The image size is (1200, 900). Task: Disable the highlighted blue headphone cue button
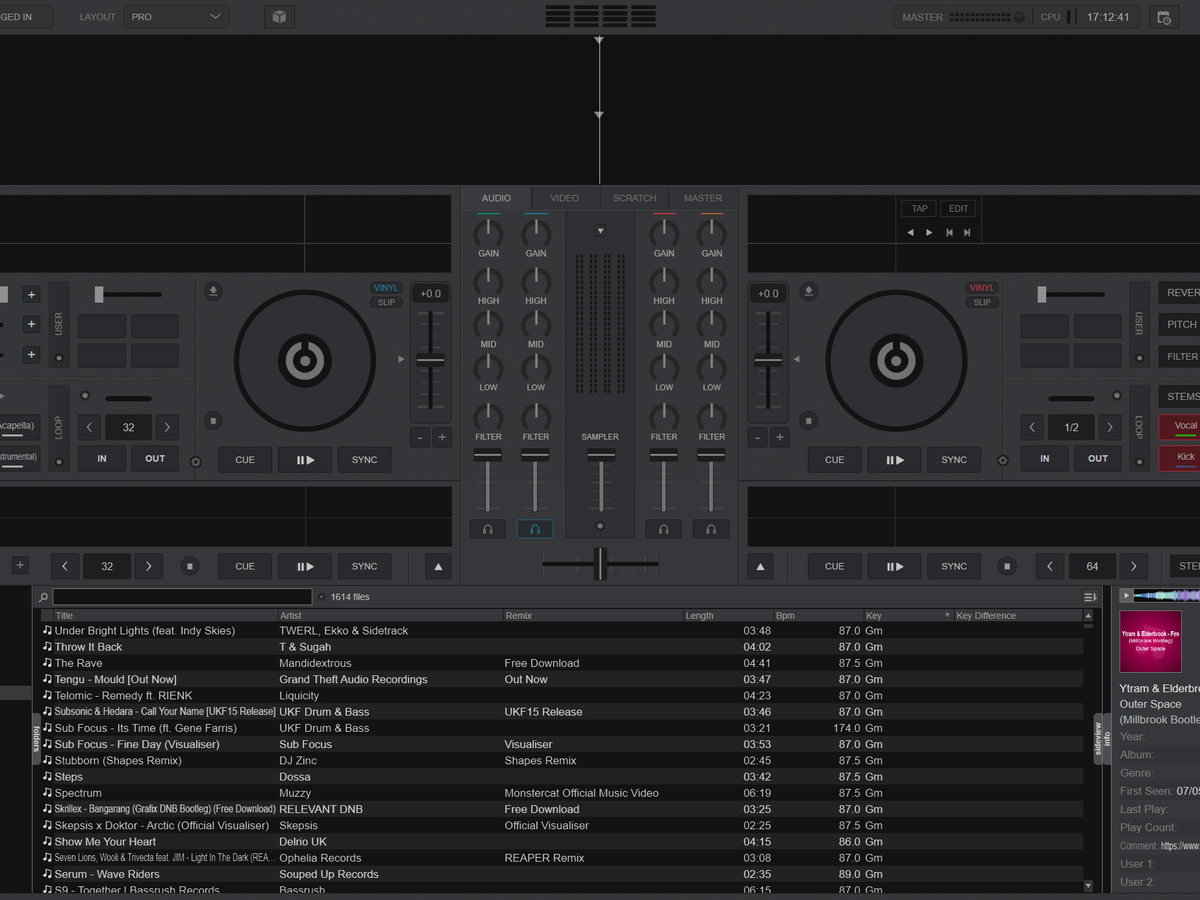click(x=535, y=529)
